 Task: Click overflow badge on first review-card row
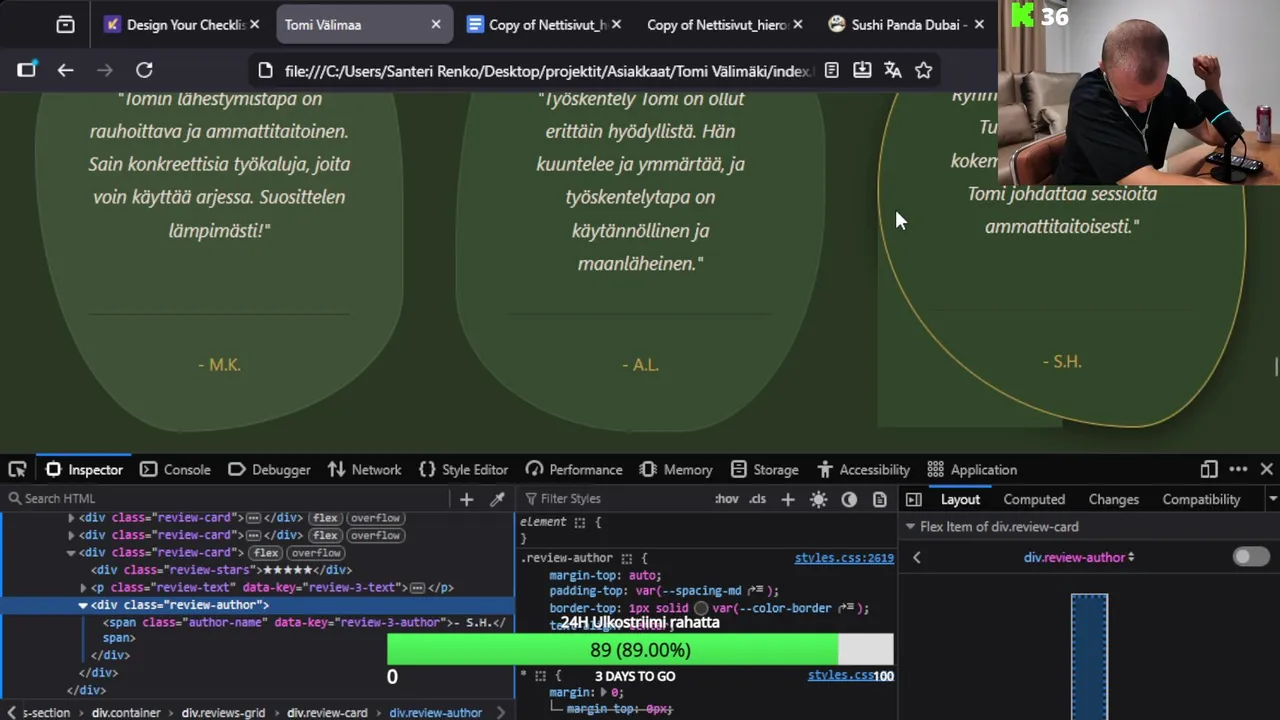coord(375,518)
